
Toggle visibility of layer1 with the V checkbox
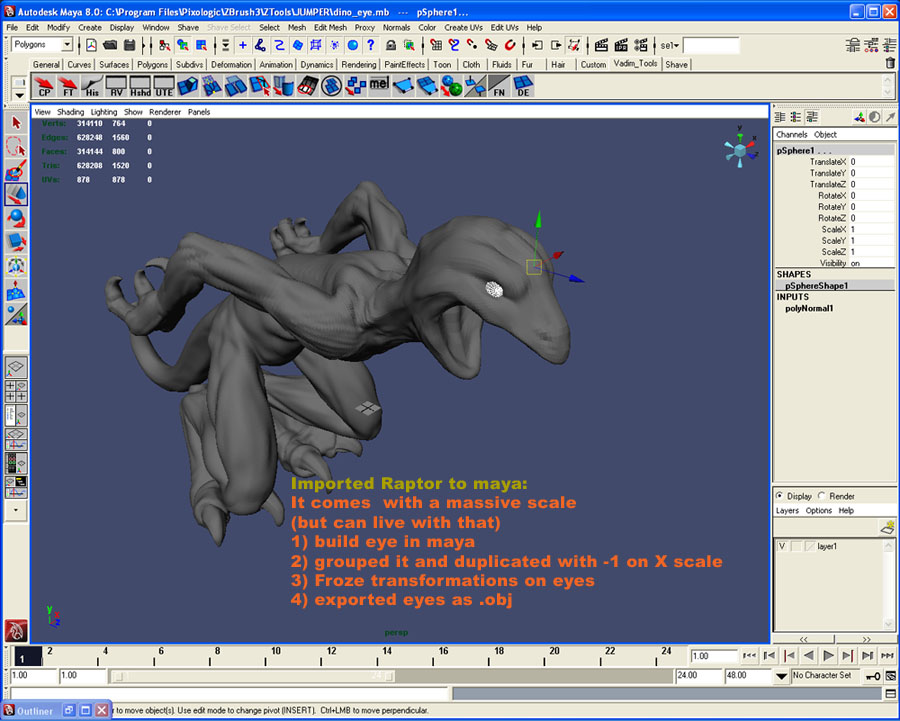pos(783,546)
